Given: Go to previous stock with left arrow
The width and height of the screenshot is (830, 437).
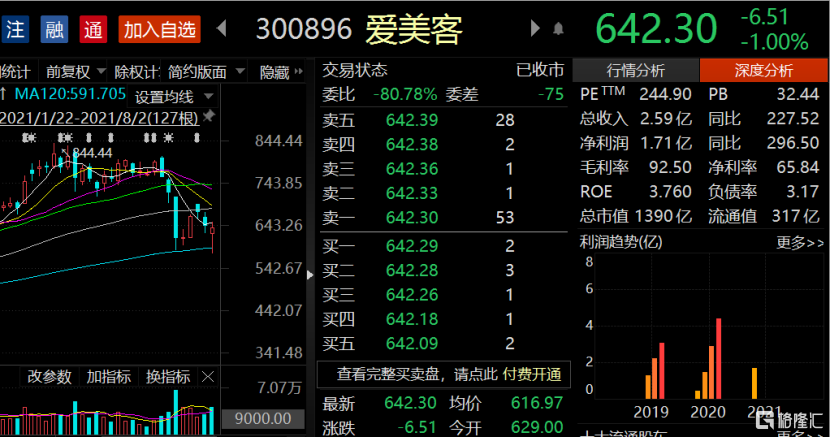Looking at the screenshot, I should pos(222,28).
